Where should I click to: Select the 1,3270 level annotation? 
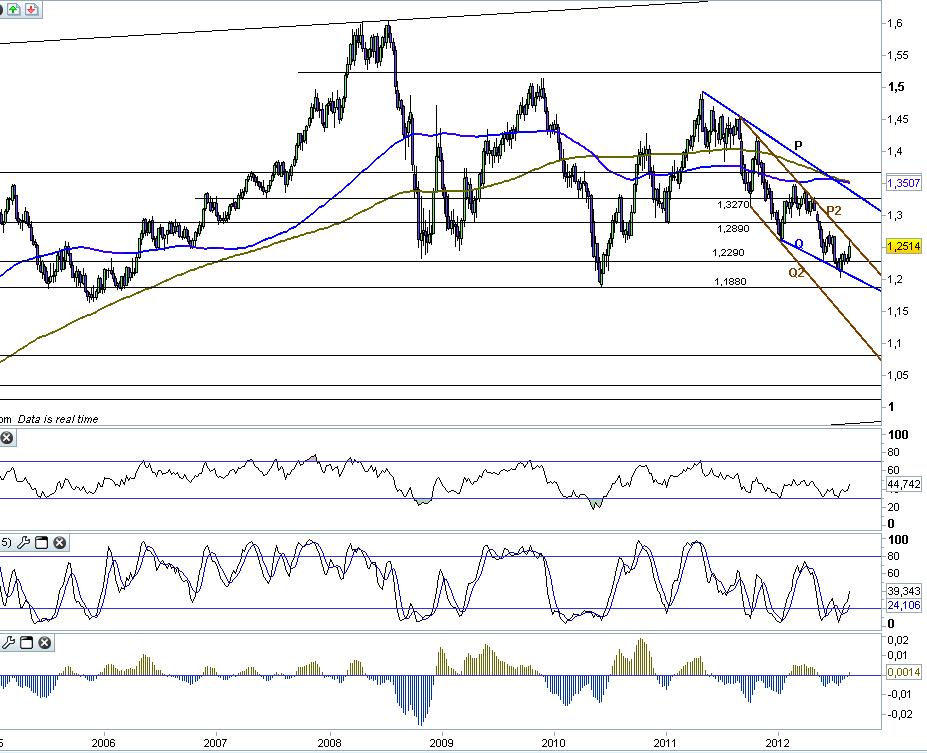click(733, 205)
